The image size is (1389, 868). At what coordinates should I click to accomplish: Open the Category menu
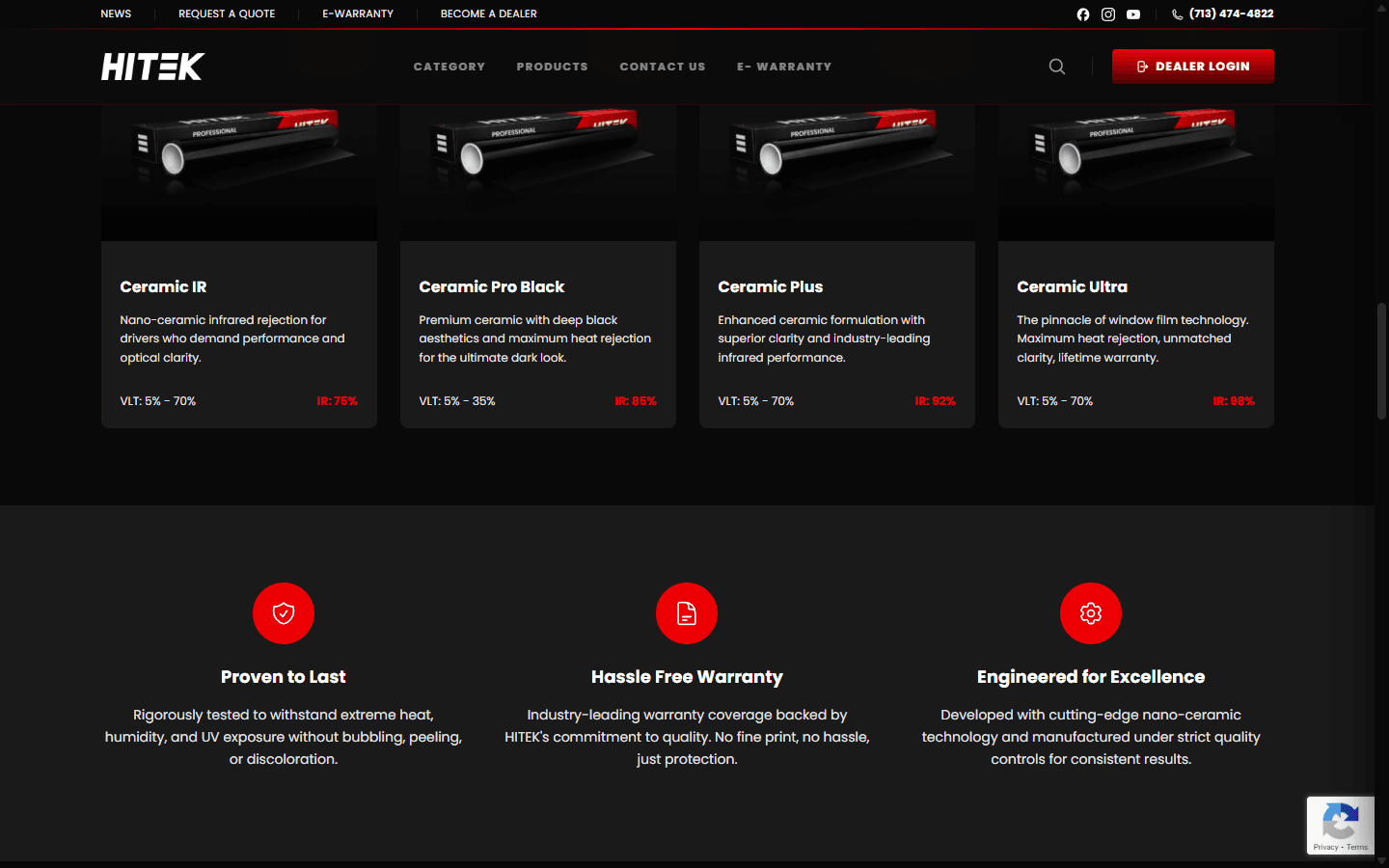[x=449, y=67]
